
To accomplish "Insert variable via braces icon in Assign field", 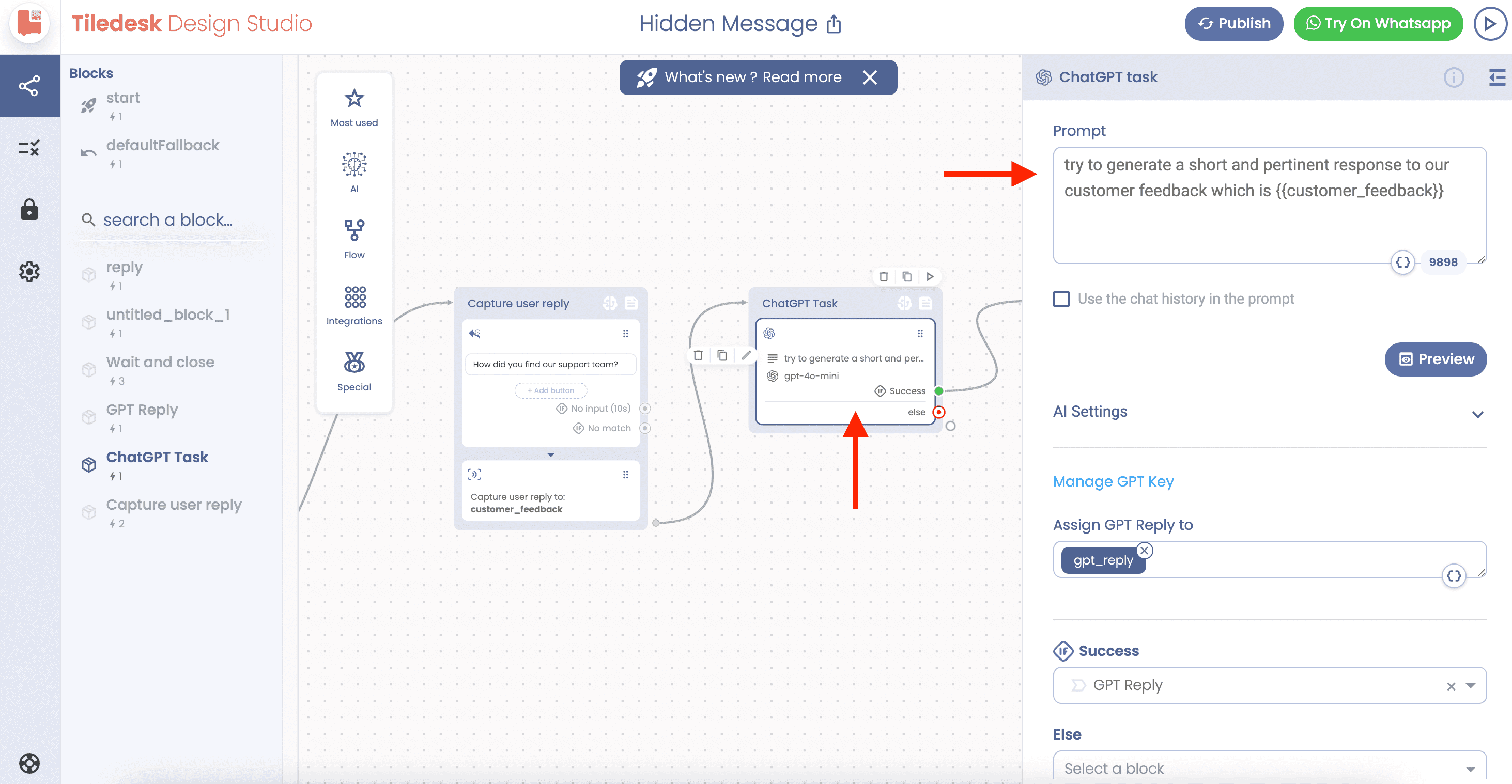I will pos(1454,576).
